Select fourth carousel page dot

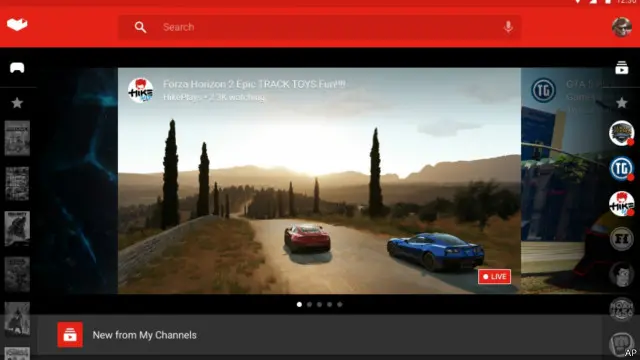329,304
